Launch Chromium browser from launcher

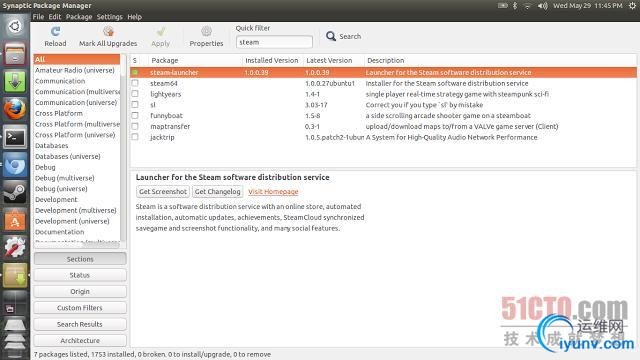point(15,164)
